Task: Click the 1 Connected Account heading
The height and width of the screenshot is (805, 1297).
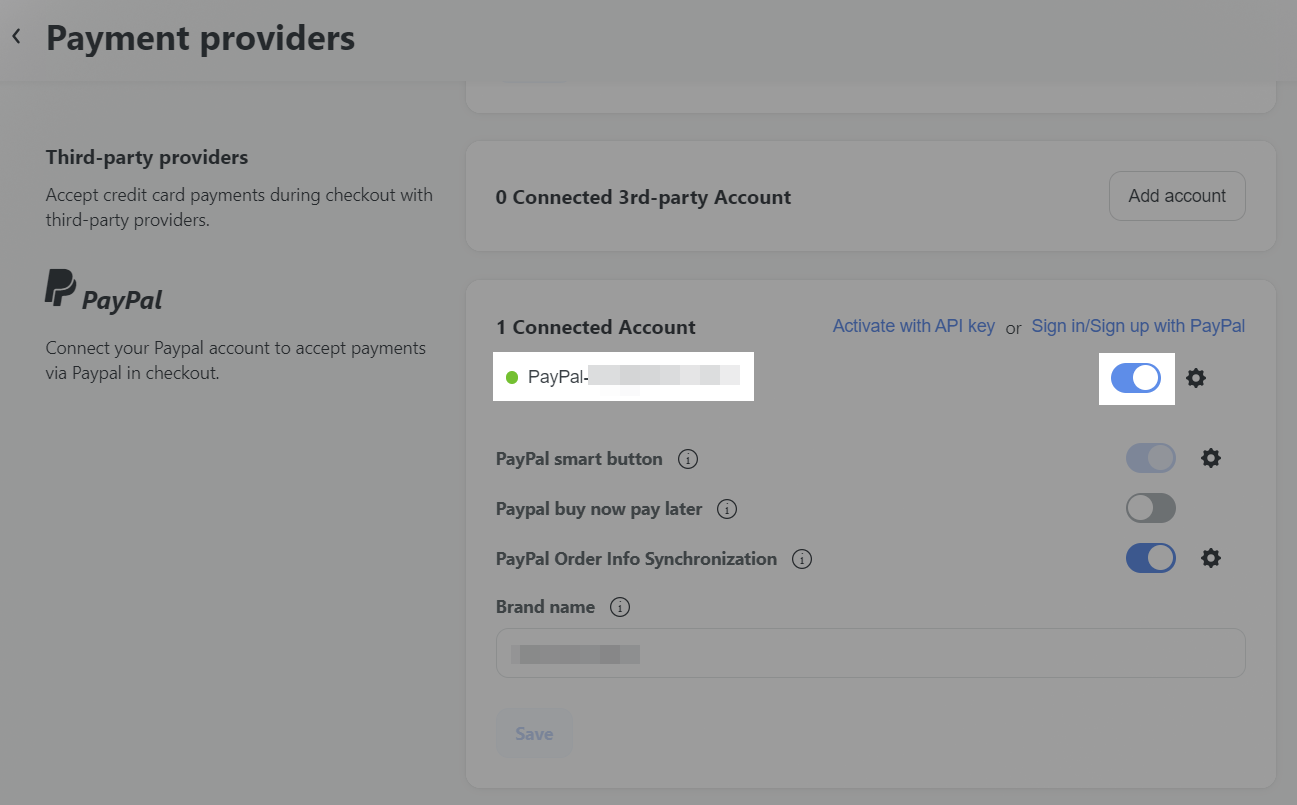Action: click(x=596, y=328)
